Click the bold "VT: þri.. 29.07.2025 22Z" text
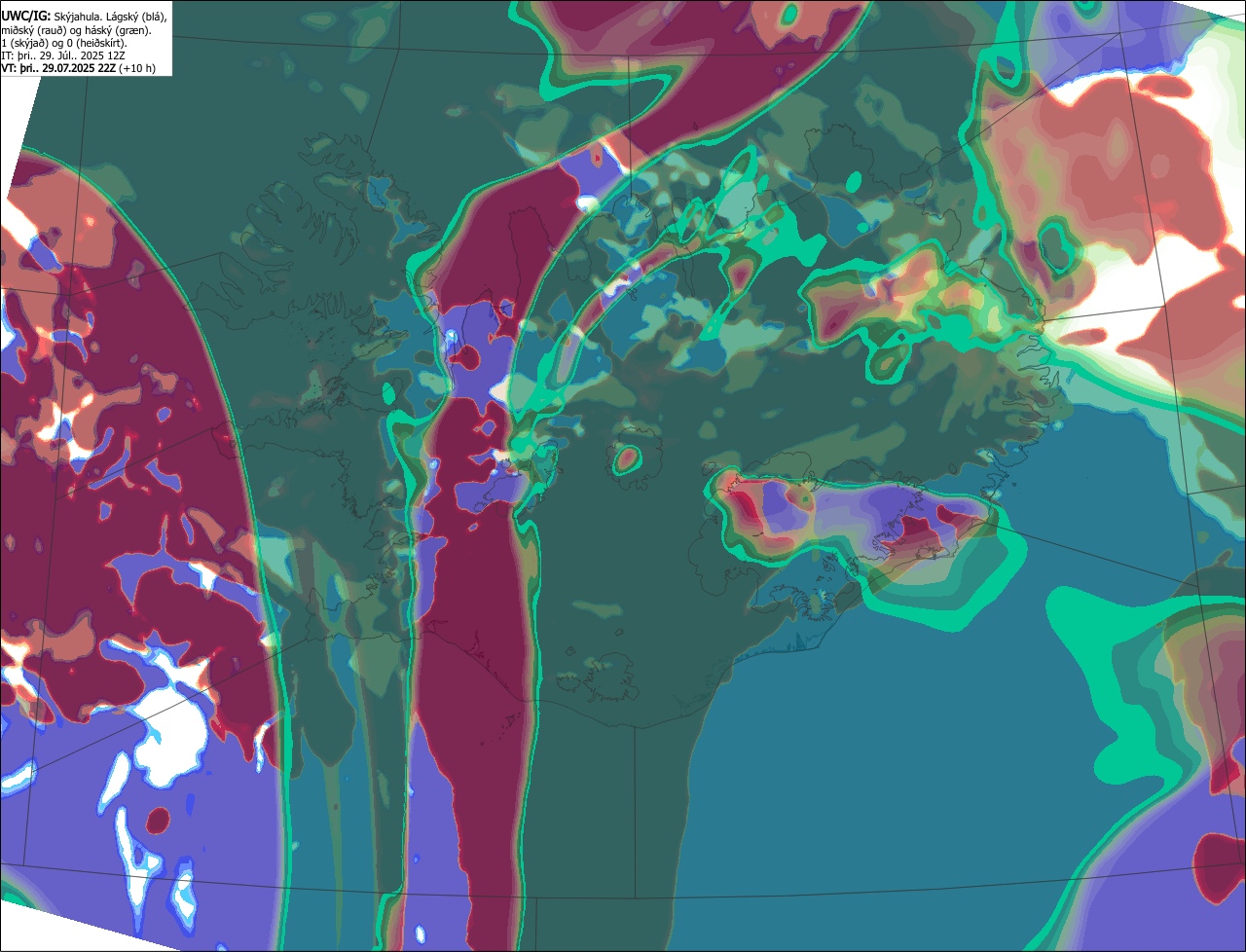This screenshot has height=952, width=1246. [x=58, y=68]
